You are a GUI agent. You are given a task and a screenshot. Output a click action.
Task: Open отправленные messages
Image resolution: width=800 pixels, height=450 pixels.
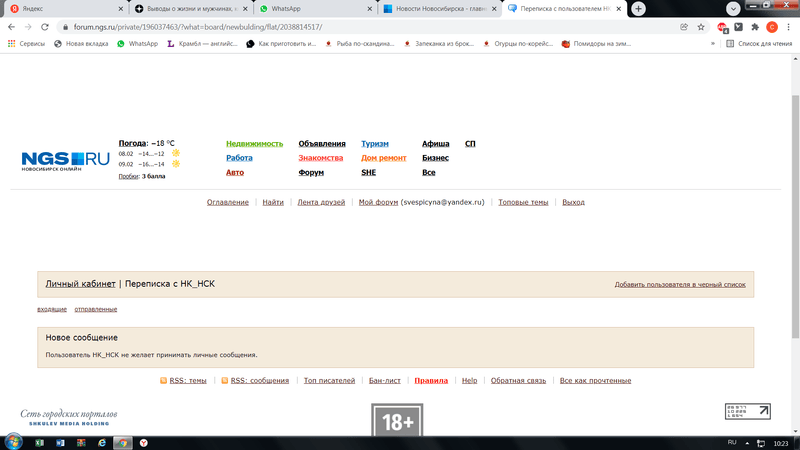pos(96,309)
